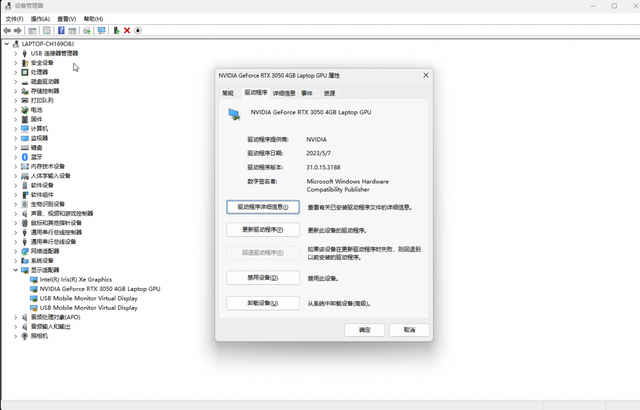Expand the 声音、视频和游戏控制器 node
Screen dimensions: 640x410
[x=16, y=213]
